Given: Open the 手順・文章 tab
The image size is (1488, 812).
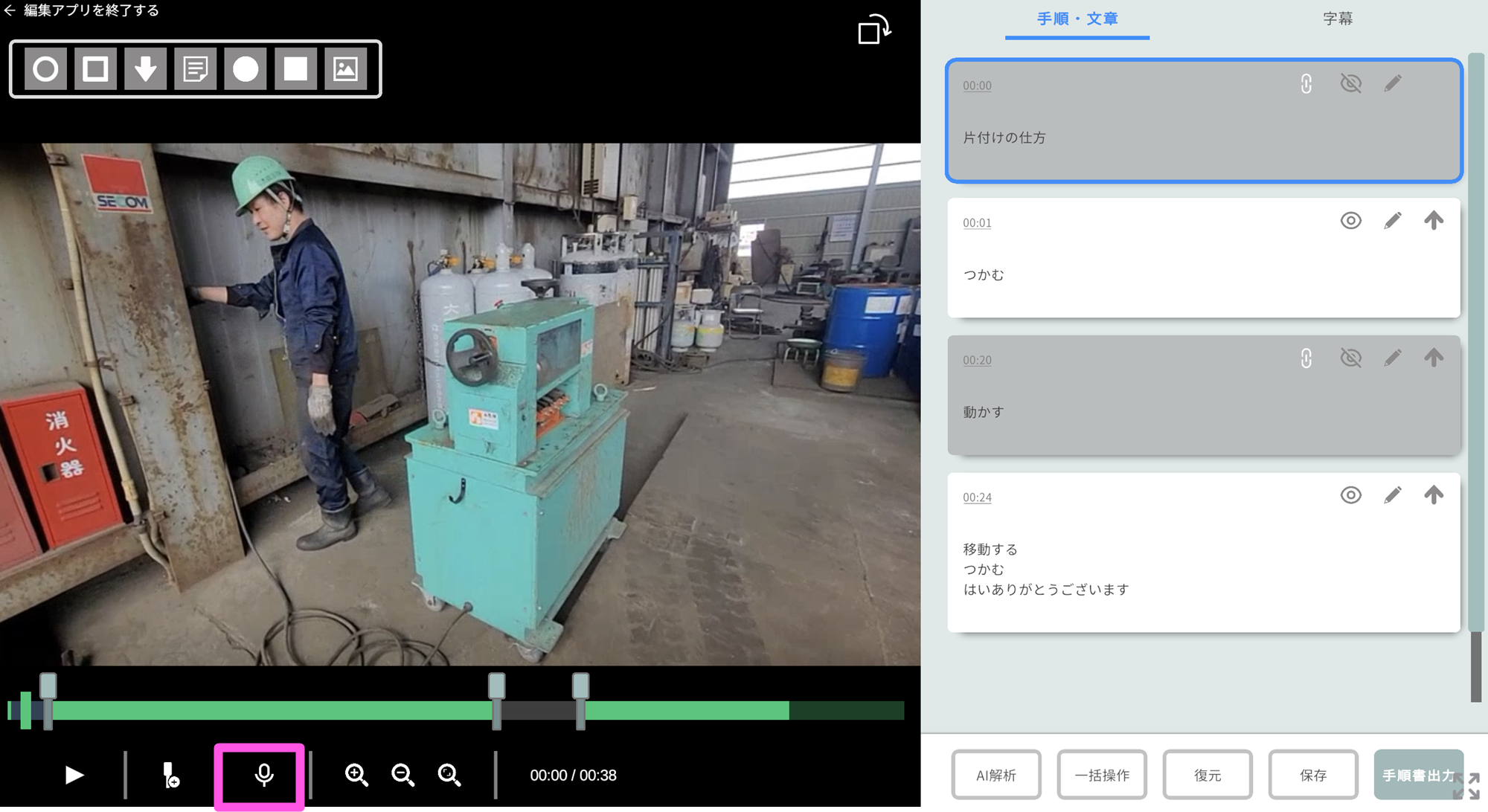Looking at the screenshot, I should pos(1077,19).
